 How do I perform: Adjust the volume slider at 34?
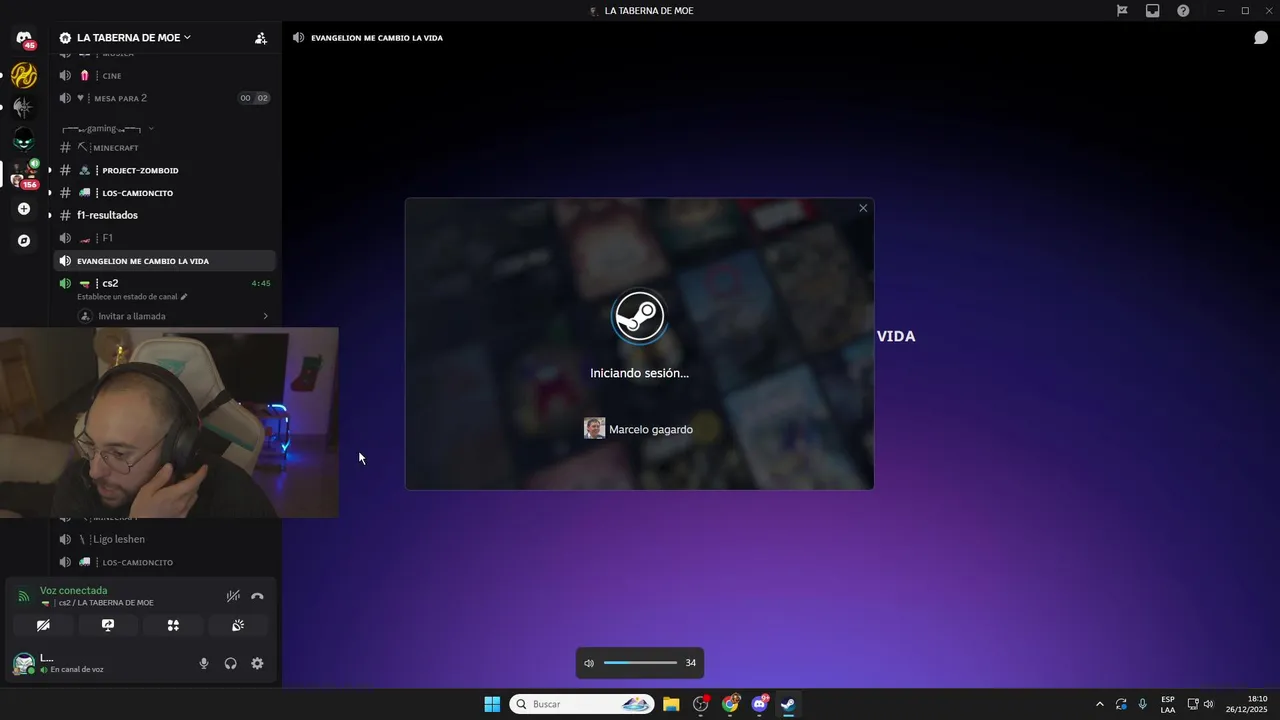pos(640,663)
